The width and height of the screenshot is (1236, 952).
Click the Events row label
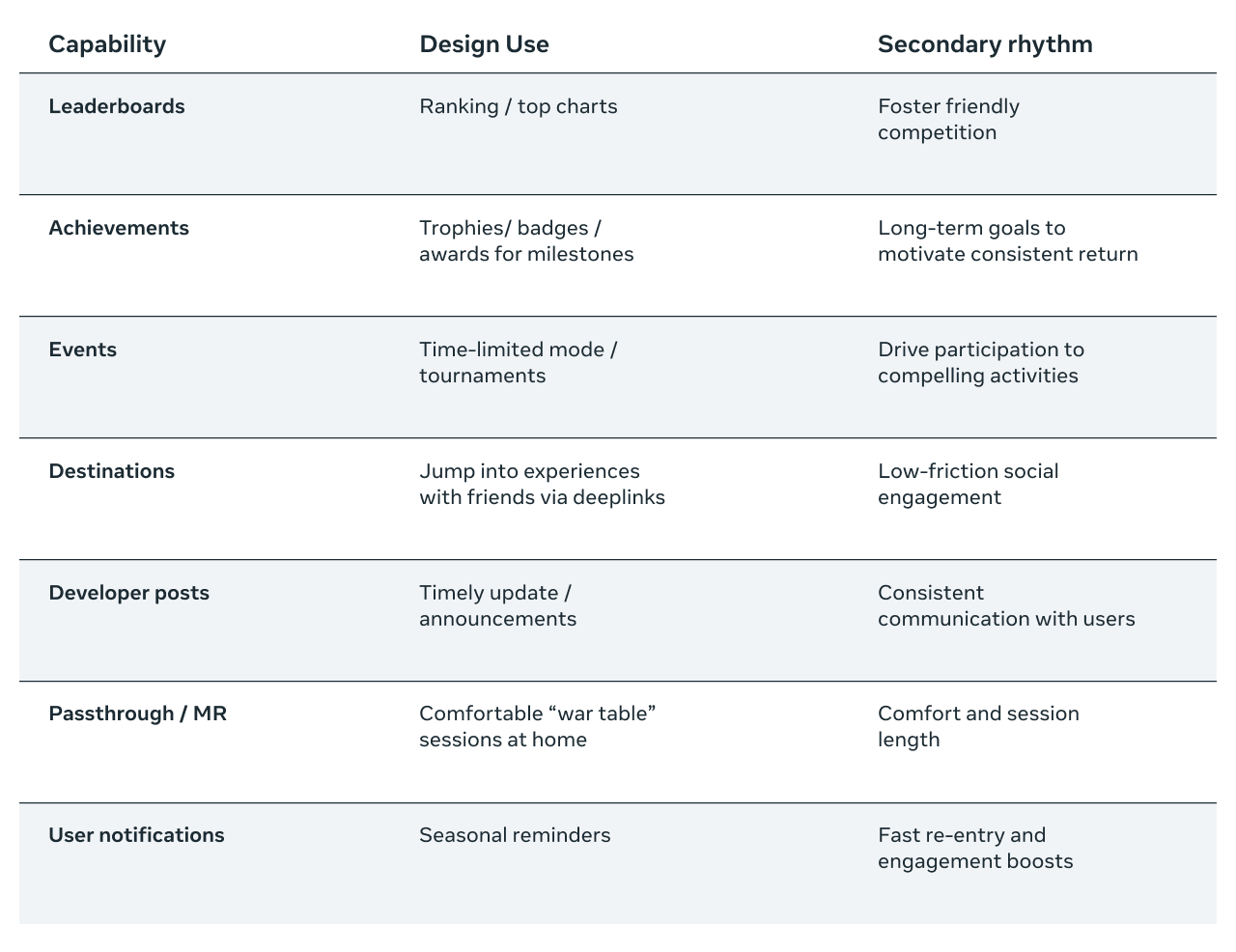[83, 350]
